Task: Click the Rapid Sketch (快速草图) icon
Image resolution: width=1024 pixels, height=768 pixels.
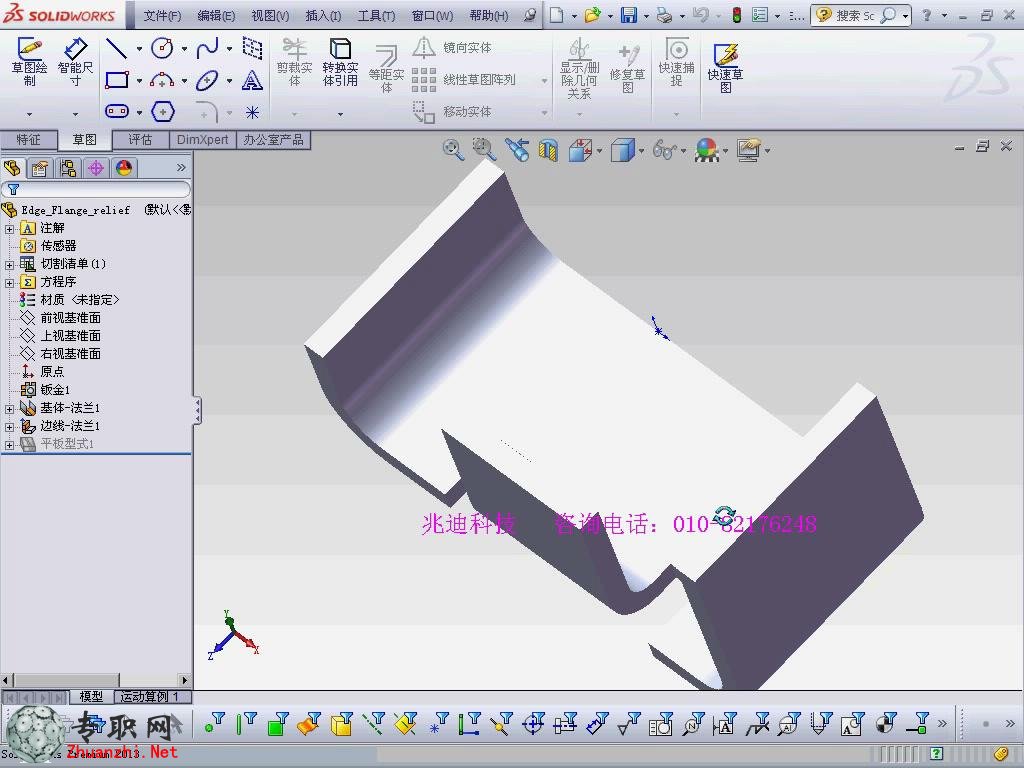Action: point(725,68)
